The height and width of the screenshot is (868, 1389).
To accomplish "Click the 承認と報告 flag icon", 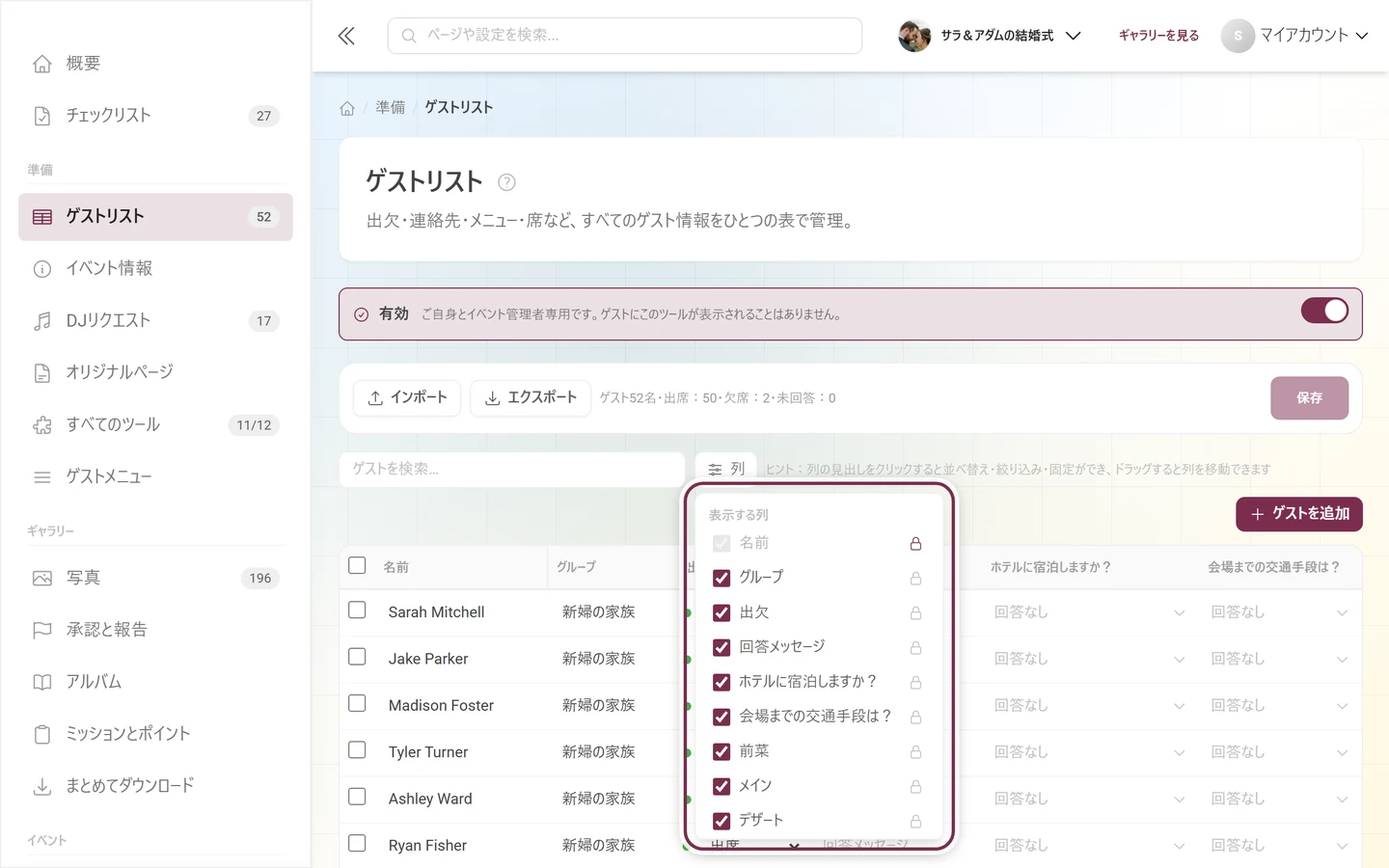I will pyautogui.click(x=42, y=631).
